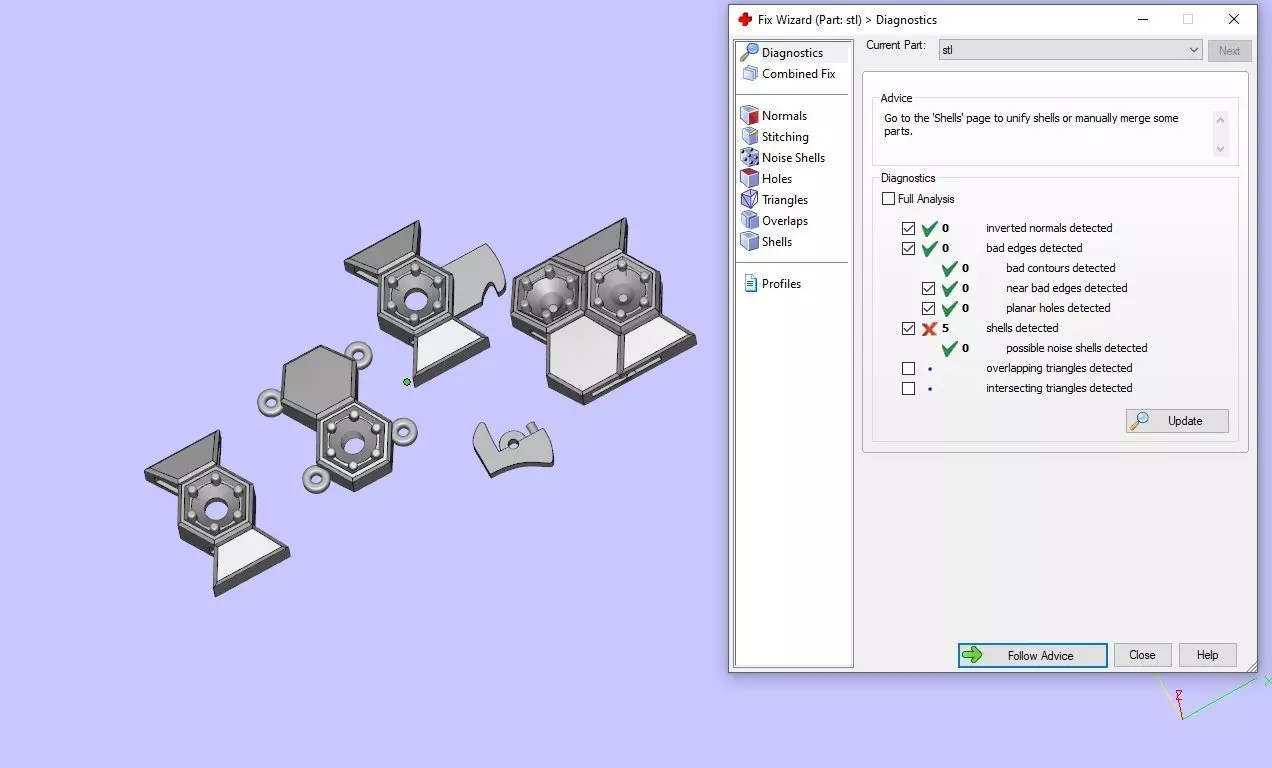This screenshot has width=1272, height=768.
Task: Open the Normals fix page
Action: (x=784, y=116)
